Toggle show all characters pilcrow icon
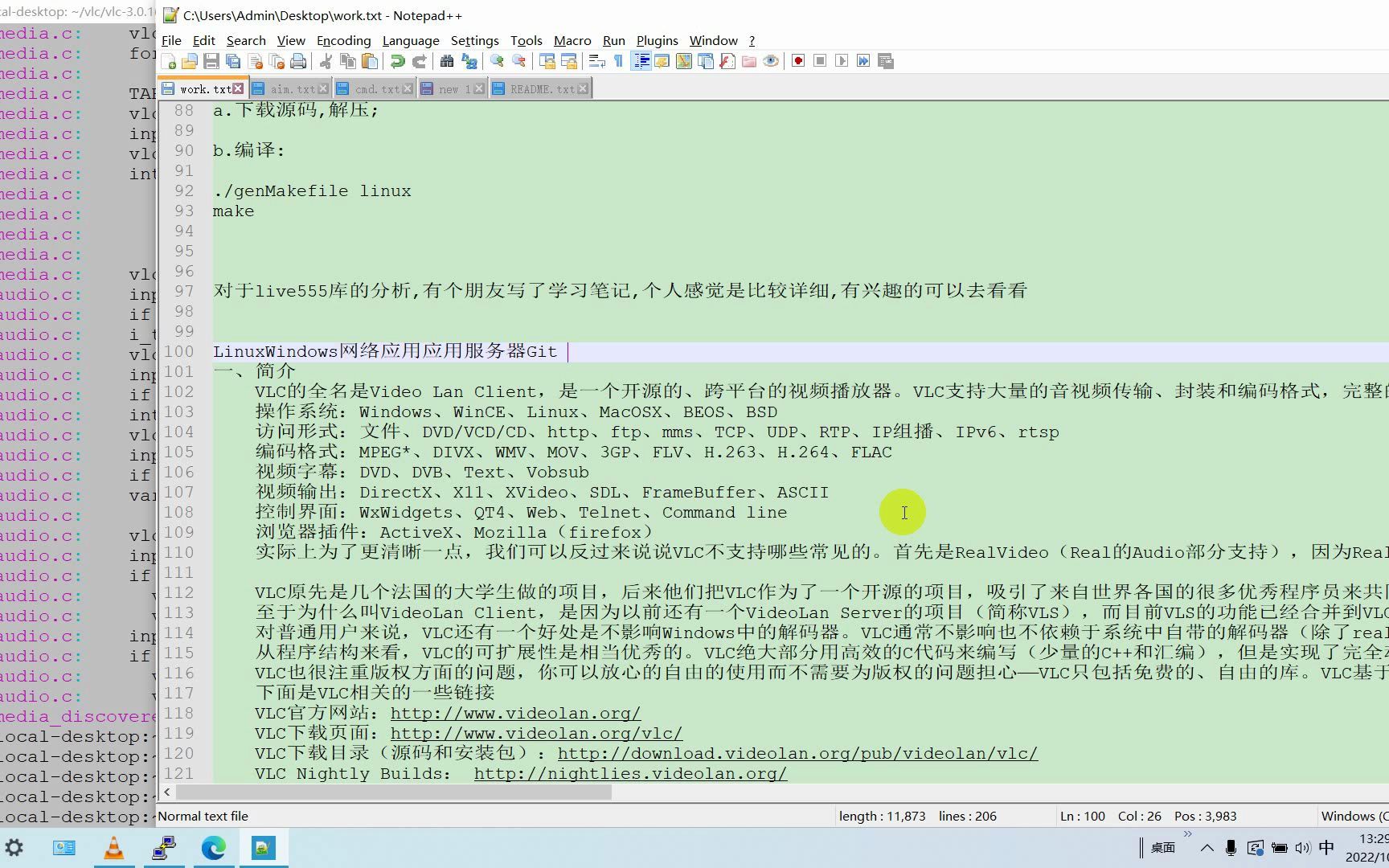This screenshot has height=868, width=1389. click(618, 62)
